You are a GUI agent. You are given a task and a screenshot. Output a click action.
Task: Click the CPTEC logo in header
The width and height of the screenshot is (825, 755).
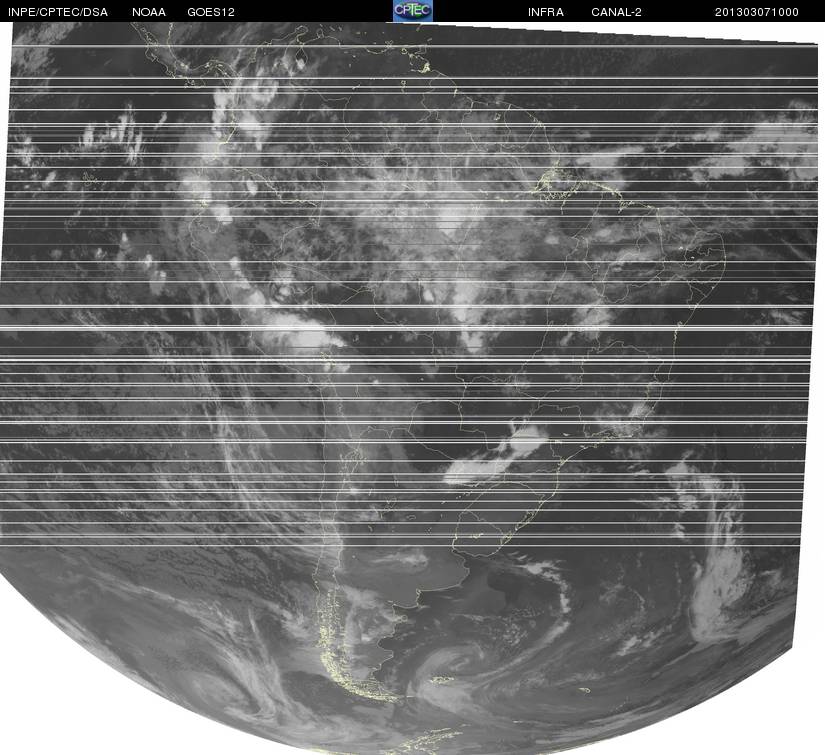(412, 11)
